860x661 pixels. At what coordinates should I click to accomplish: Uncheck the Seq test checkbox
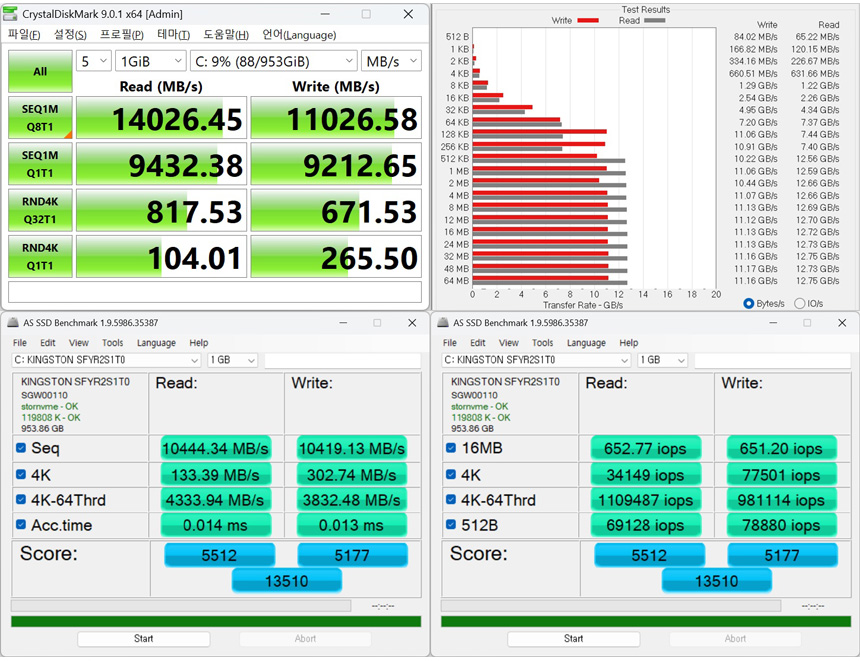click(21, 449)
